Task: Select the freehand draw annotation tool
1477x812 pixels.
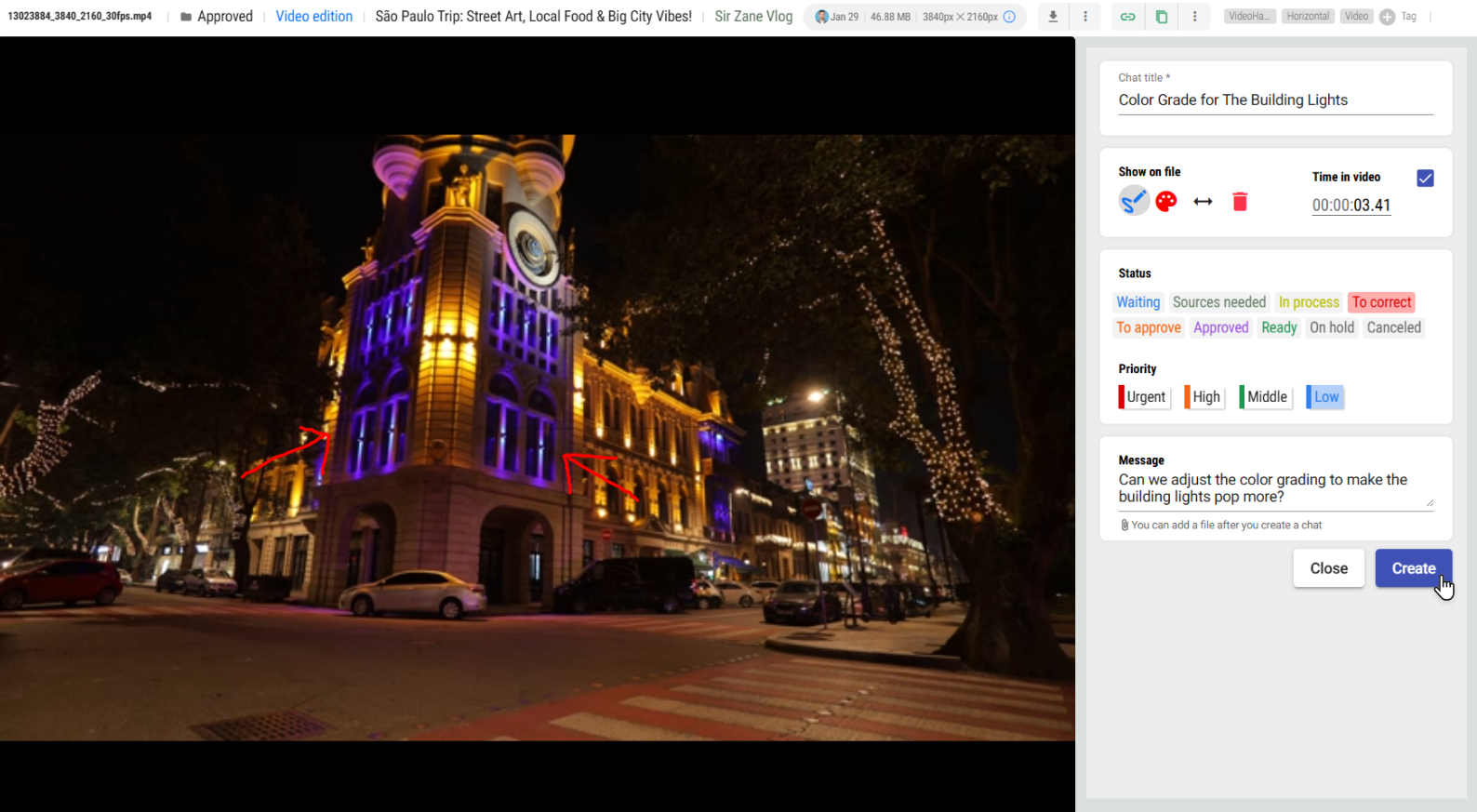Action: point(1133,201)
